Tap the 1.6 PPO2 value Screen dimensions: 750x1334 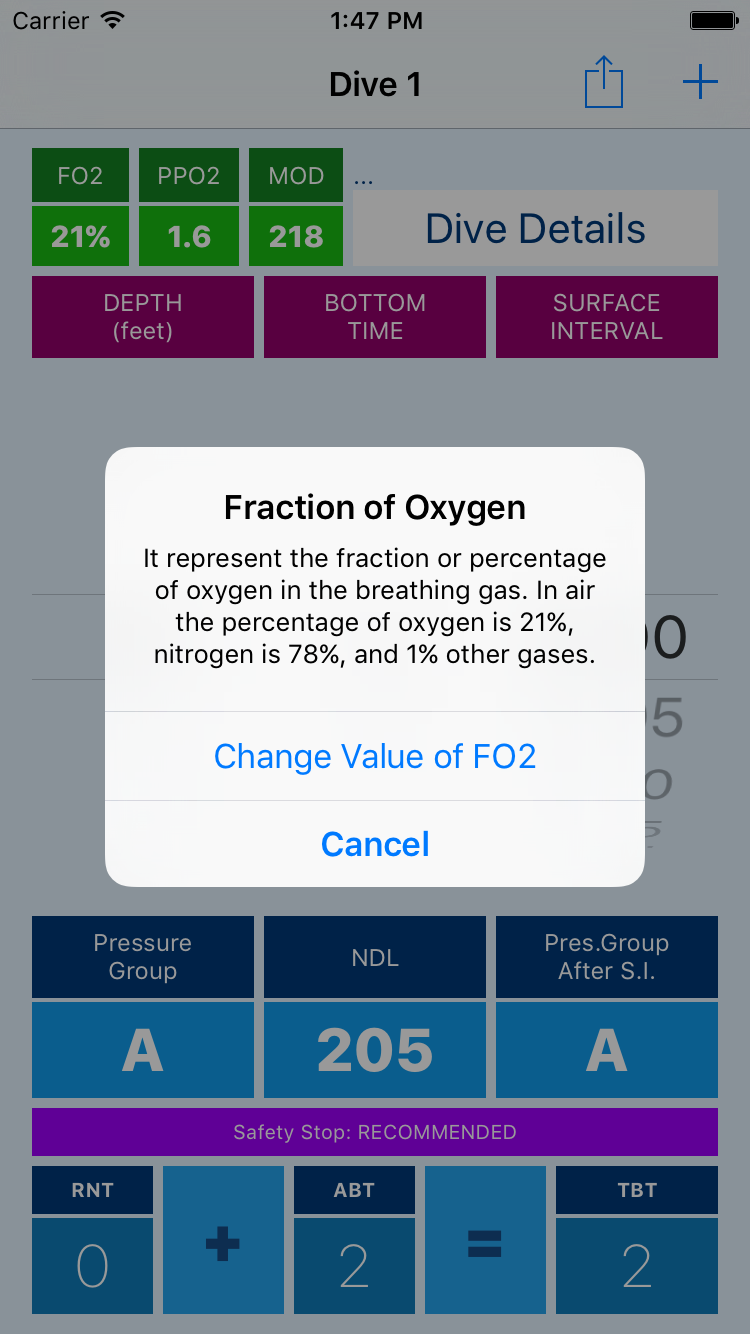pyautogui.click(x=188, y=237)
